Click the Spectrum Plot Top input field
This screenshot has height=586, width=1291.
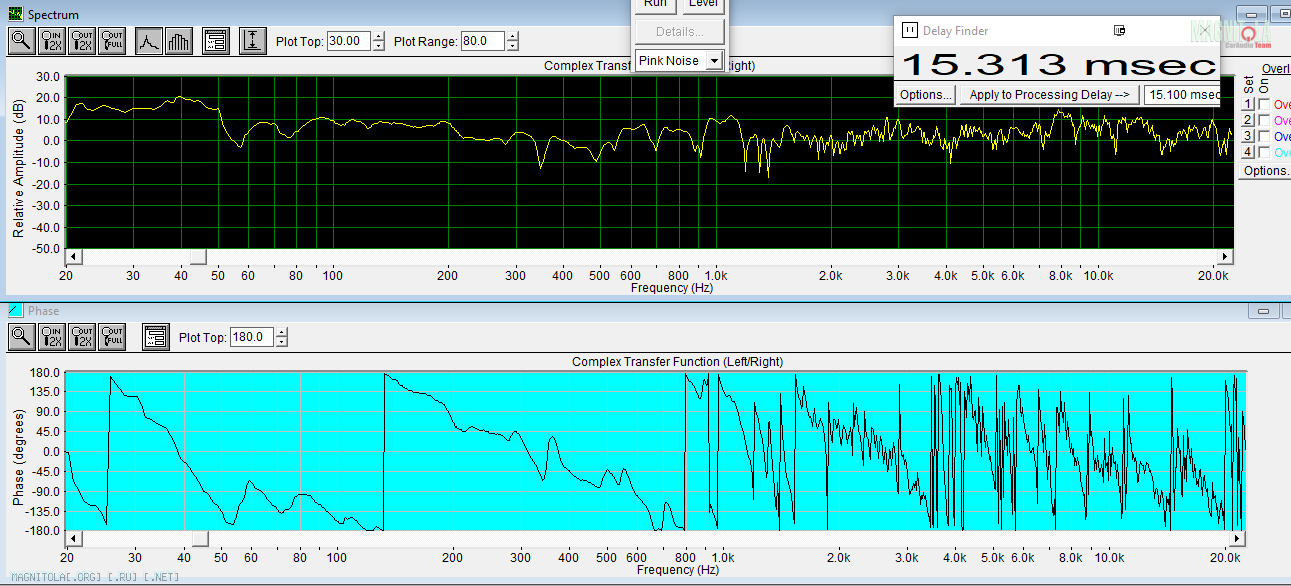pos(349,41)
